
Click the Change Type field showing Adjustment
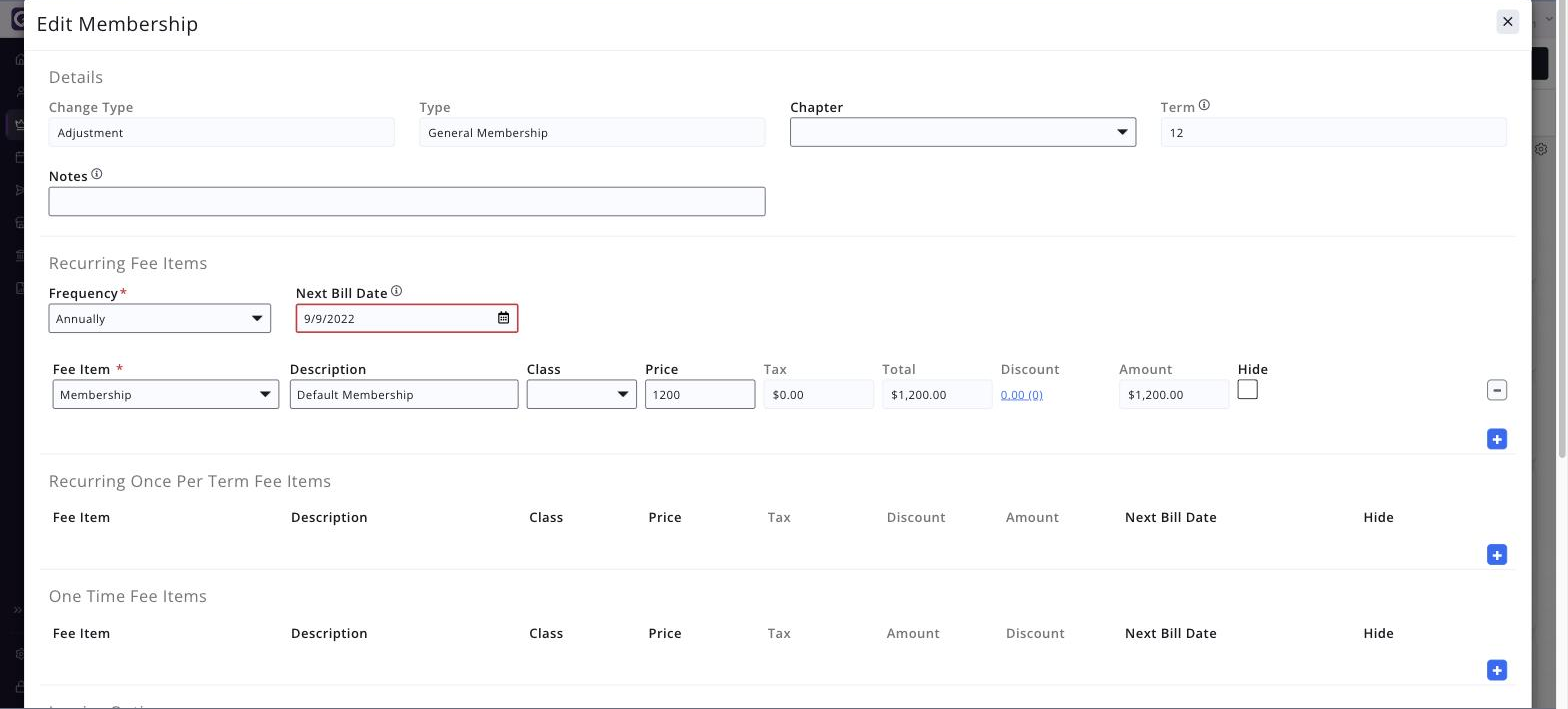(222, 132)
